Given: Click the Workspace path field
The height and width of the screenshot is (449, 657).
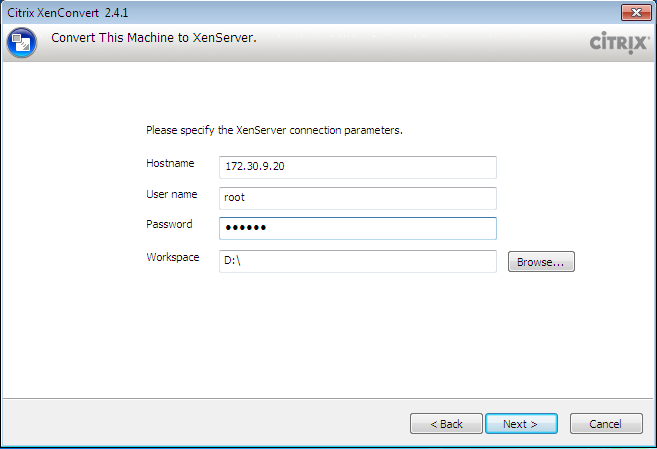Looking at the screenshot, I should (357, 261).
